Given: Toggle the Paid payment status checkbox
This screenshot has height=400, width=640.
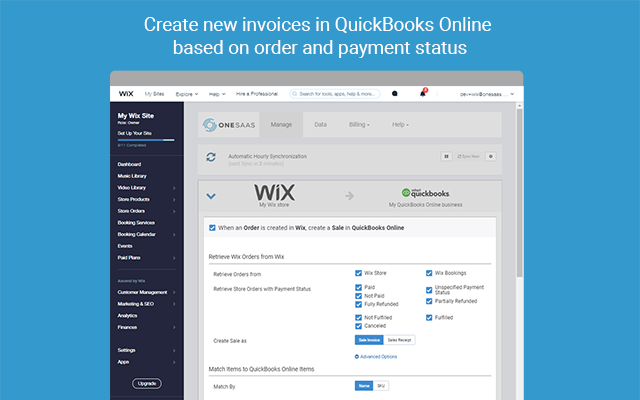Looking at the screenshot, I should click(358, 287).
